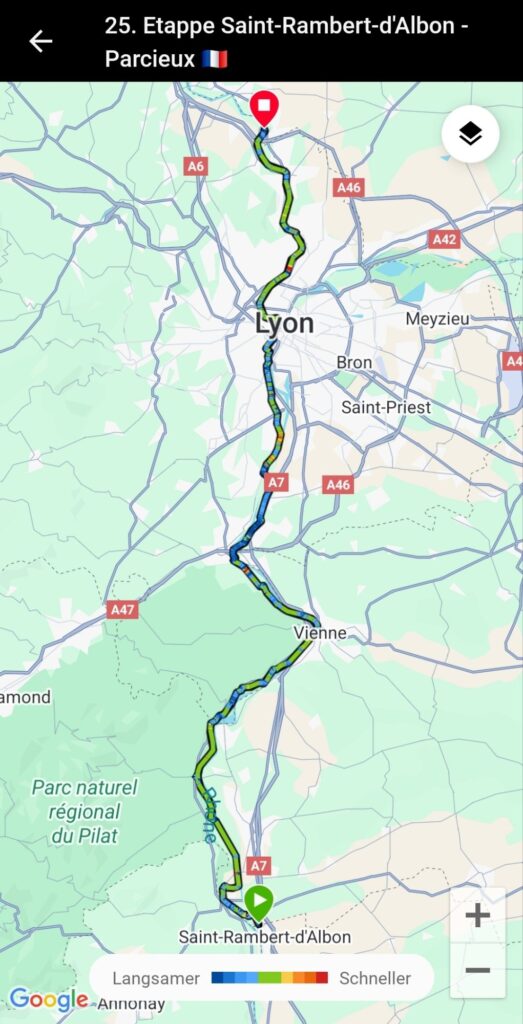
Task: Tap the A47 highway shield
Action: (x=122, y=610)
